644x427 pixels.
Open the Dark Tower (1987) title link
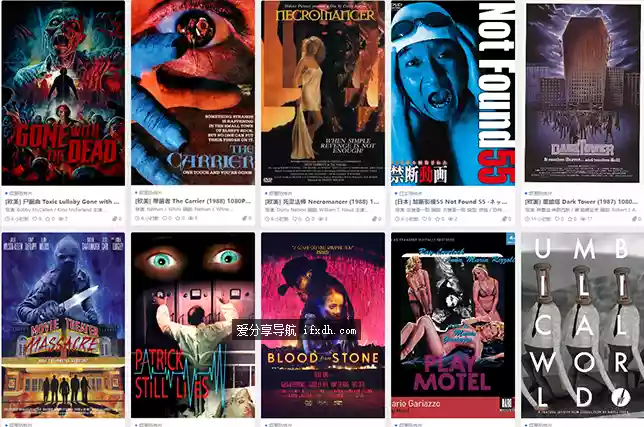coord(581,202)
